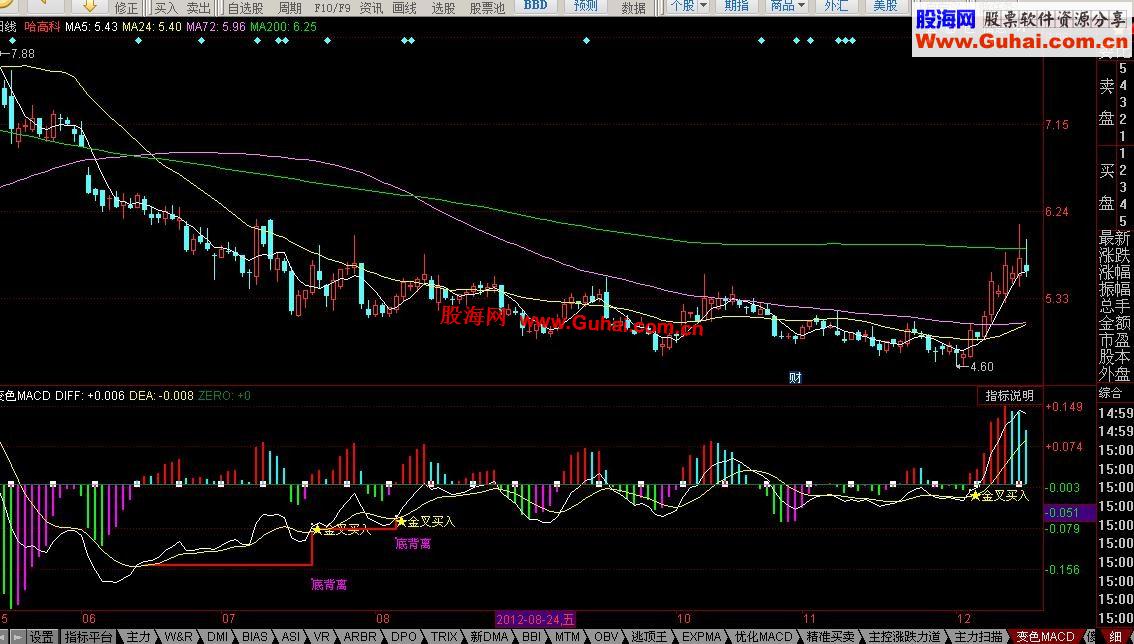Click the 修正 toolbar button
The image size is (1134, 644).
point(126,8)
